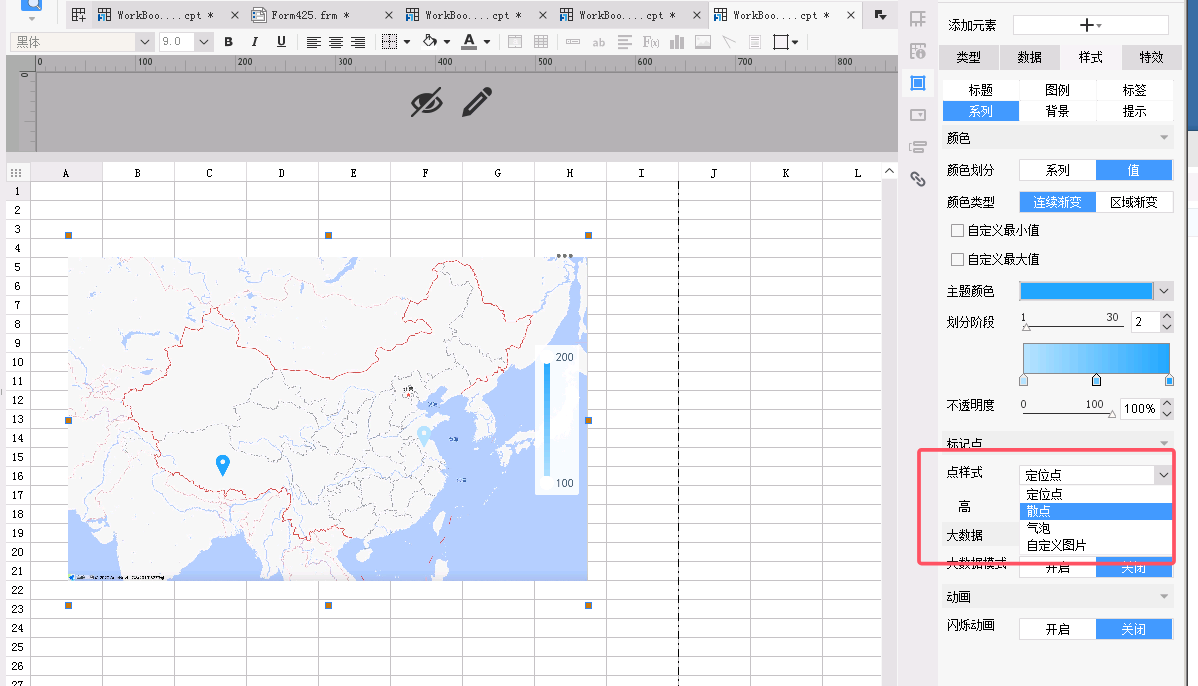Open the 点样式 combo box arrow
Screen dimensions: 1198x686
click(1164, 474)
